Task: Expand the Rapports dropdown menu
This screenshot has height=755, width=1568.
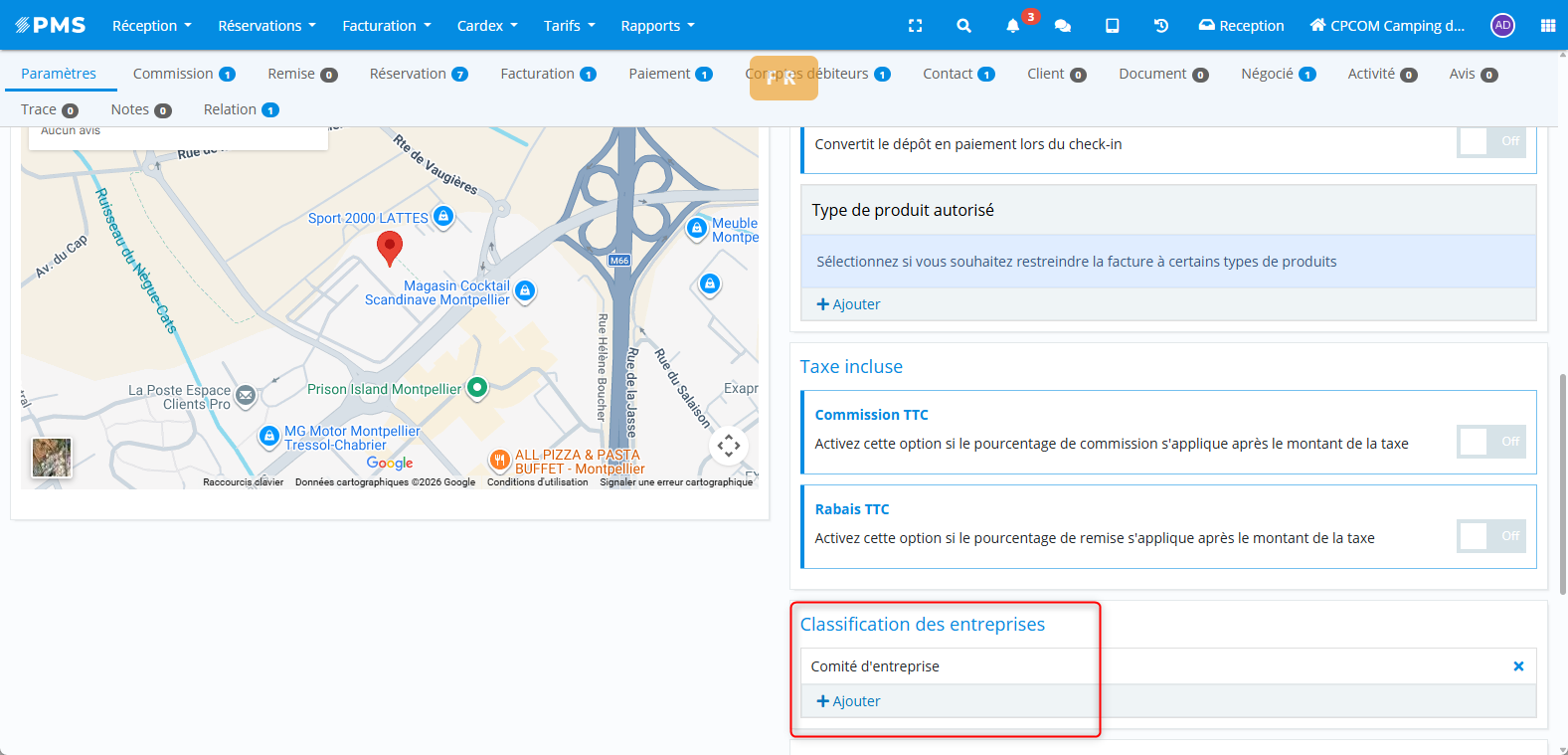Action: [657, 26]
